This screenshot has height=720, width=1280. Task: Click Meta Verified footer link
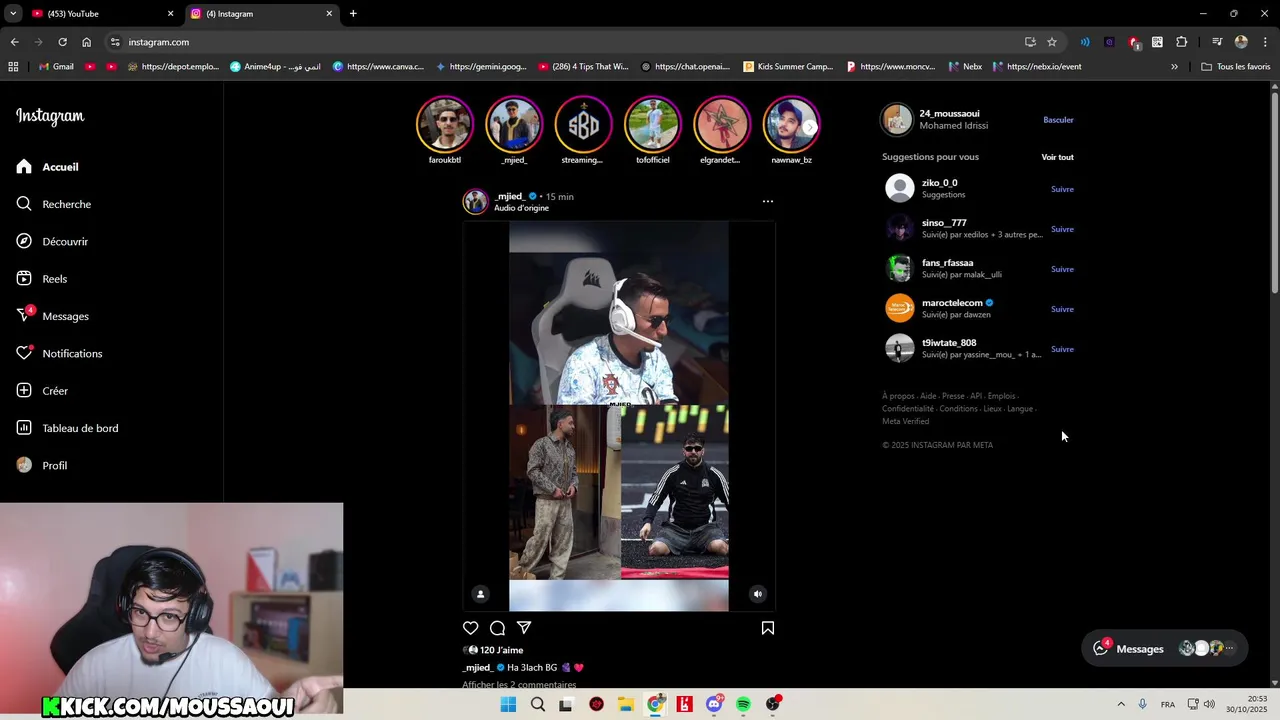click(905, 421)
